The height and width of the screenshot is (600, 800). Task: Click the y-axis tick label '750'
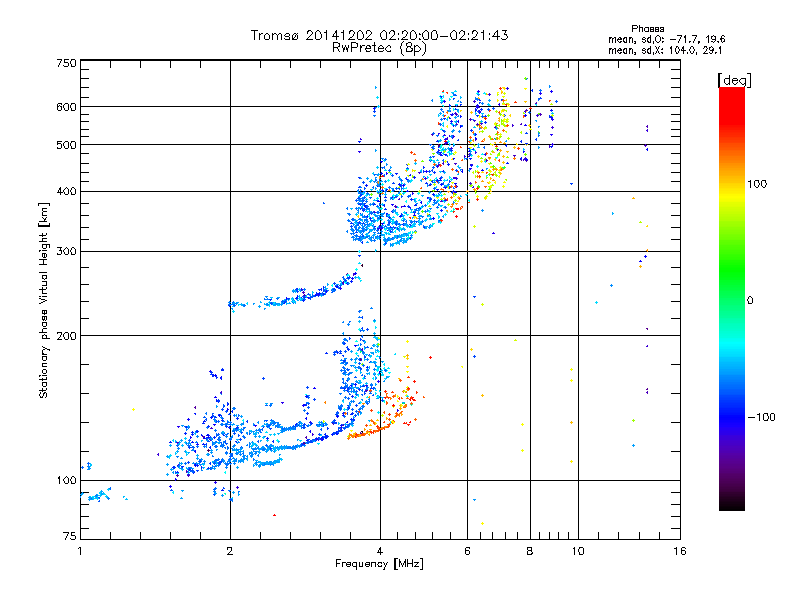[x=66, y=63]
